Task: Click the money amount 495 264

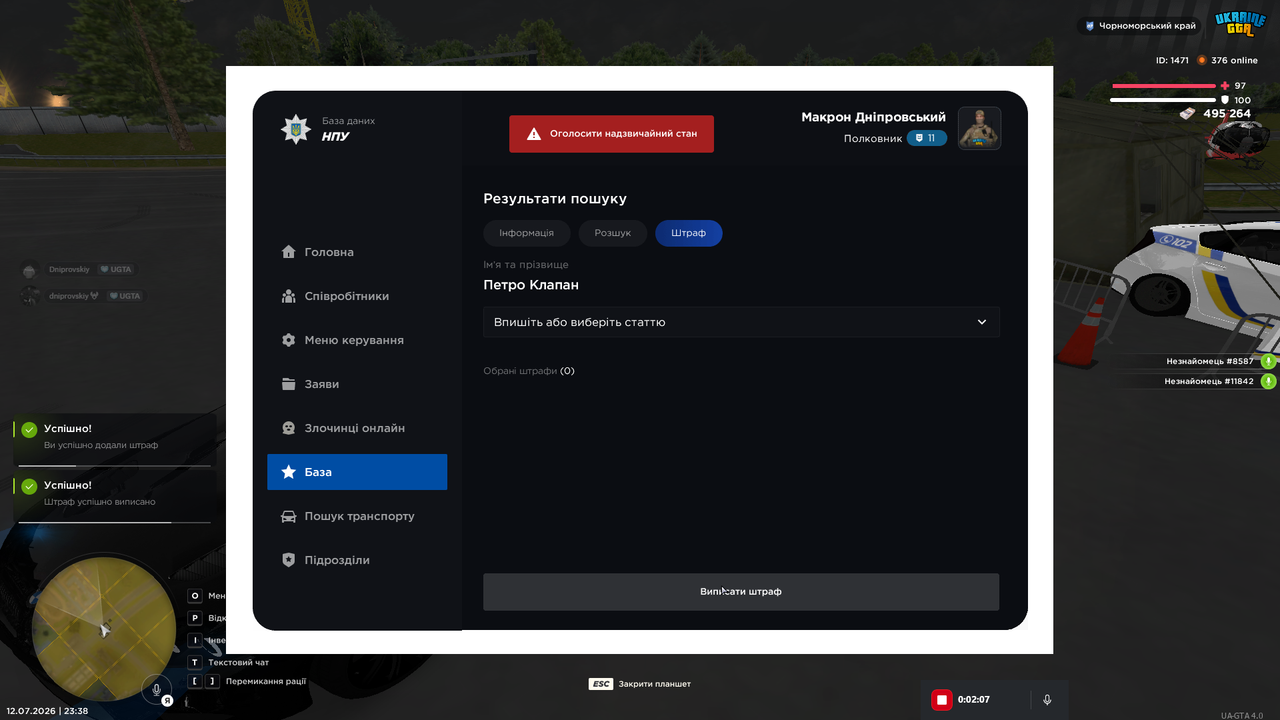Action: tap(1227, 114)
